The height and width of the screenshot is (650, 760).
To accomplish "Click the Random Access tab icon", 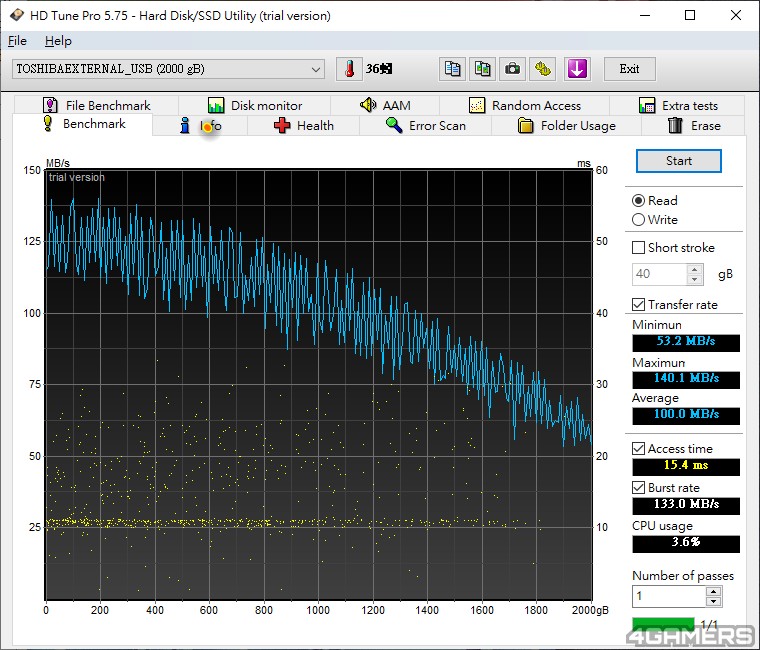I will pos(477,105).
